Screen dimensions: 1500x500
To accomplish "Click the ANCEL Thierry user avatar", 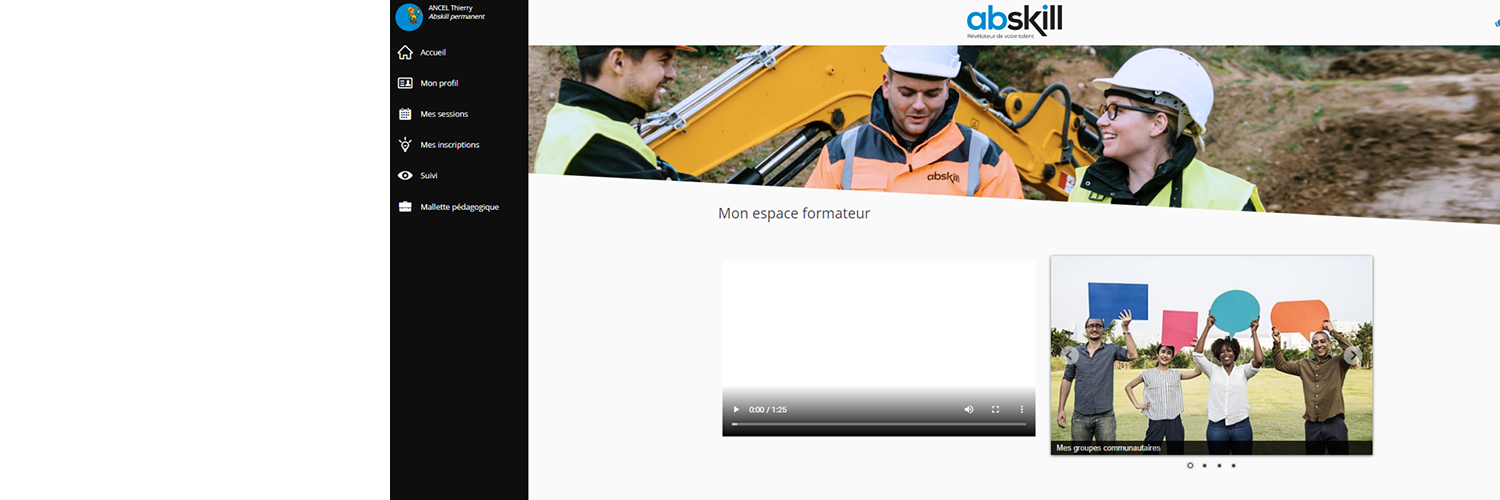I will click(409, 17).
